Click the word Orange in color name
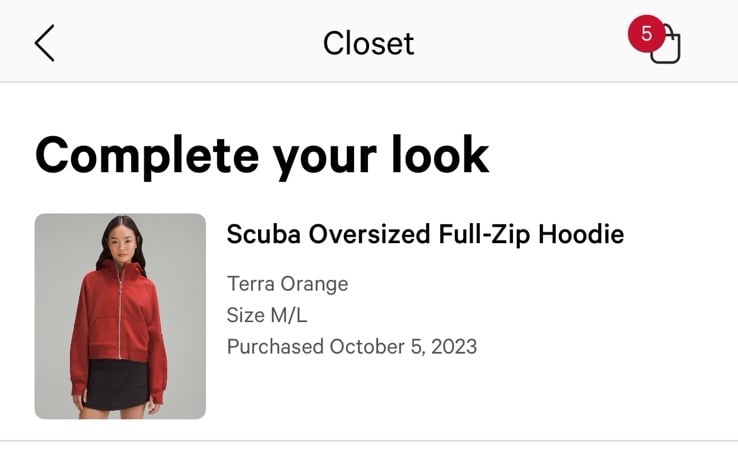Viewport: 738px width, 458px height. [314, 284]
